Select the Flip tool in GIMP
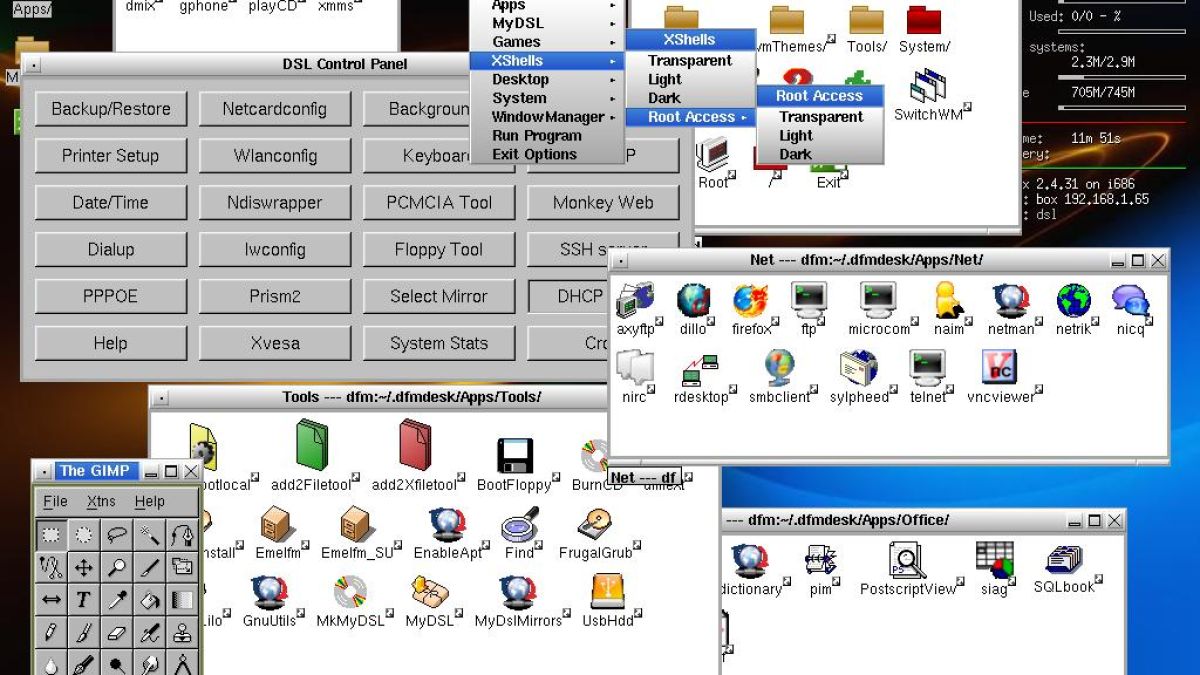This screenshot has width=1200, height=675. pyautogui.click(x=51, y=601)
